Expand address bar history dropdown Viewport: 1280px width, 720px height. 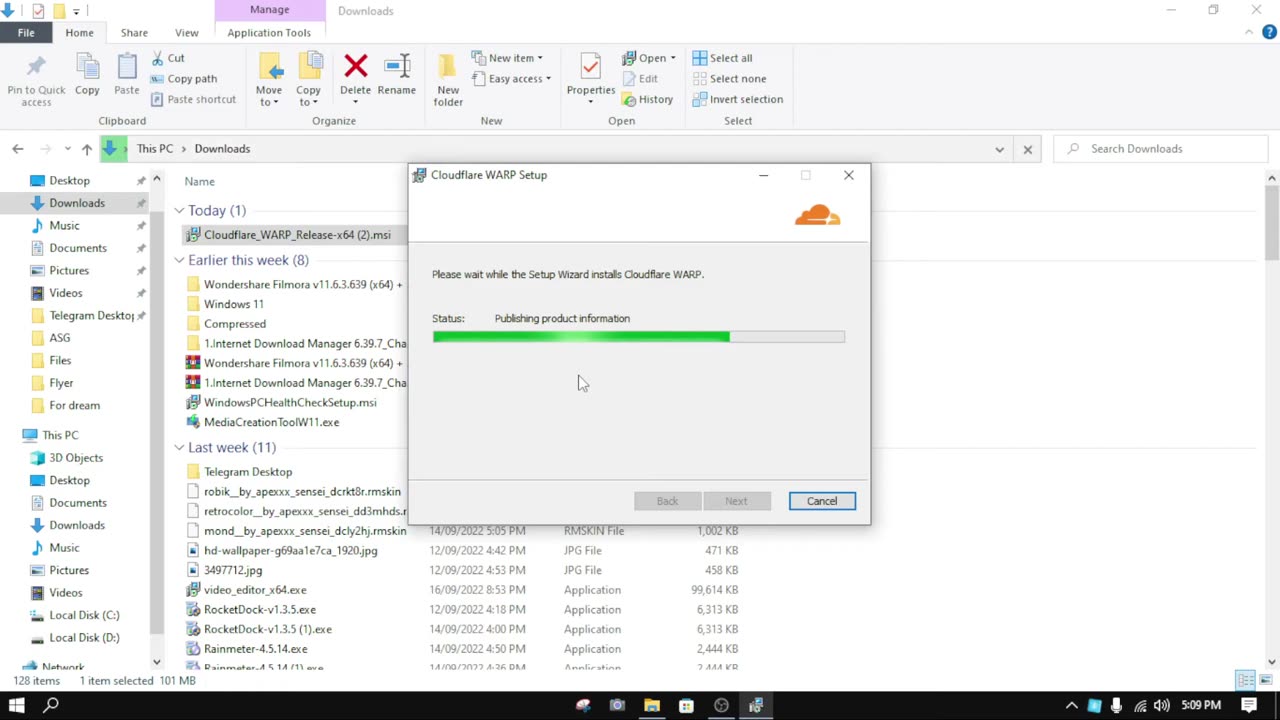pyautogui.click(x=999, y=149)
